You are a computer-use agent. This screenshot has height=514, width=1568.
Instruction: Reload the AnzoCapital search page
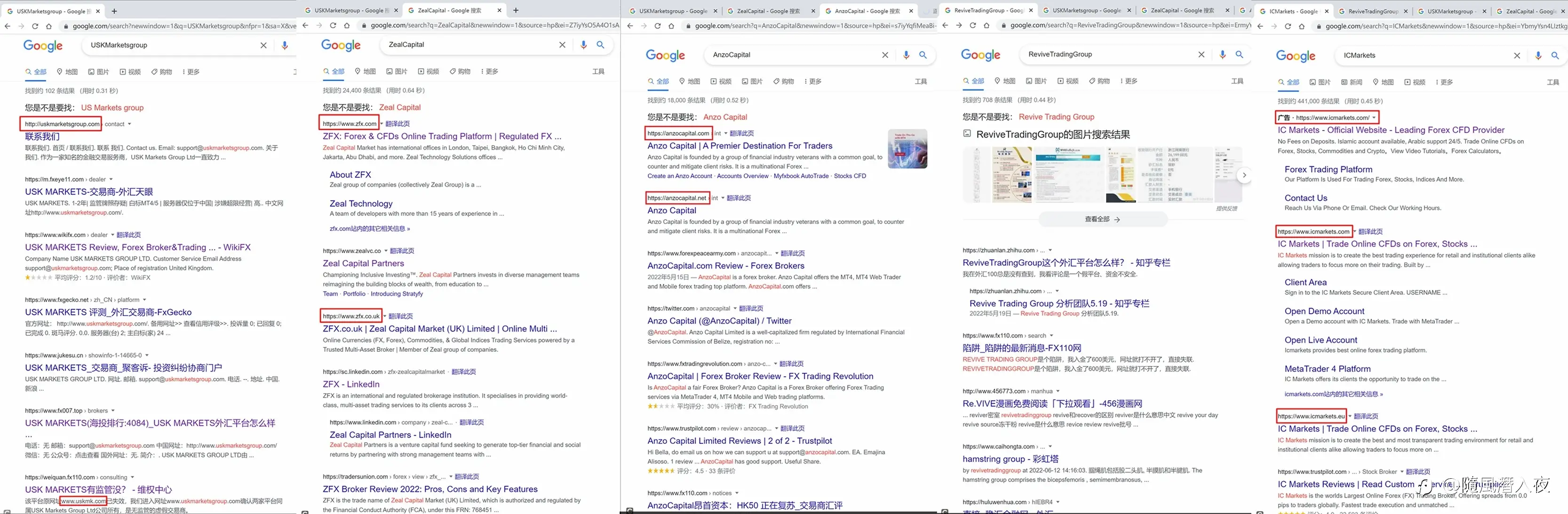657,25
